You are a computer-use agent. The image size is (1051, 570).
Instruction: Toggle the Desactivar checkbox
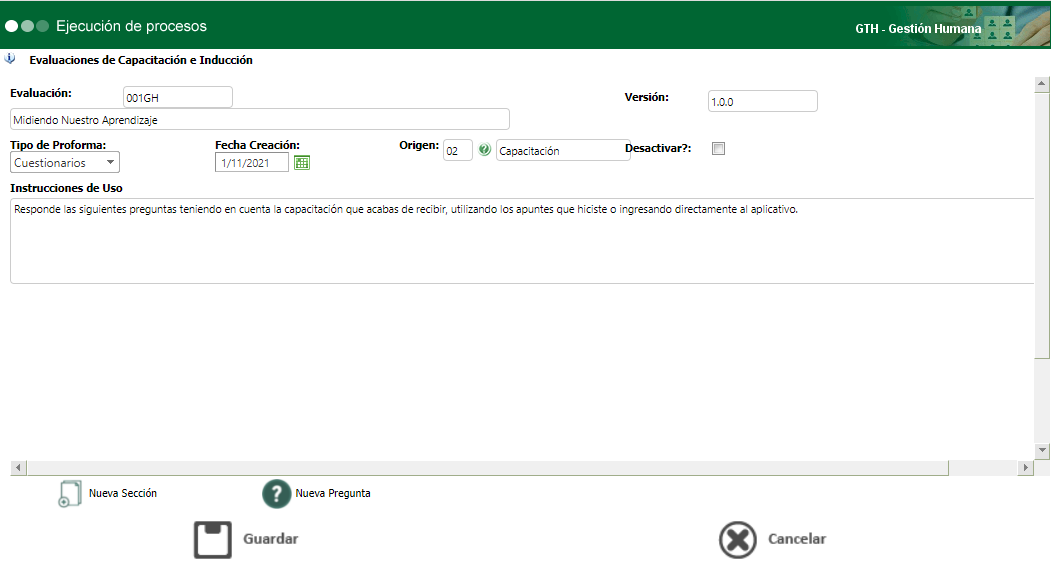pyautogui.click(x=719, y=149)
